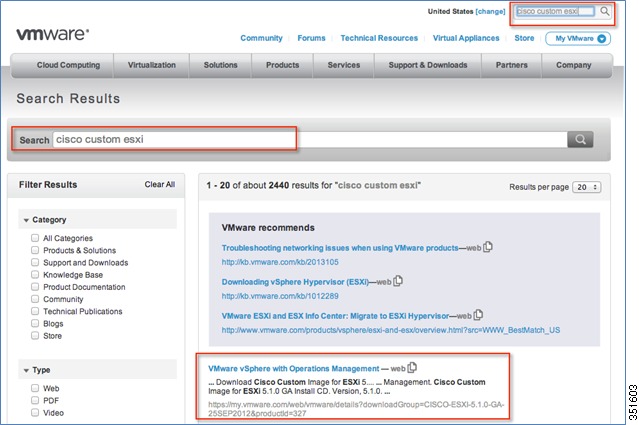
Task: Open the Results per page dropdown
Action: [x=586, y=187]
